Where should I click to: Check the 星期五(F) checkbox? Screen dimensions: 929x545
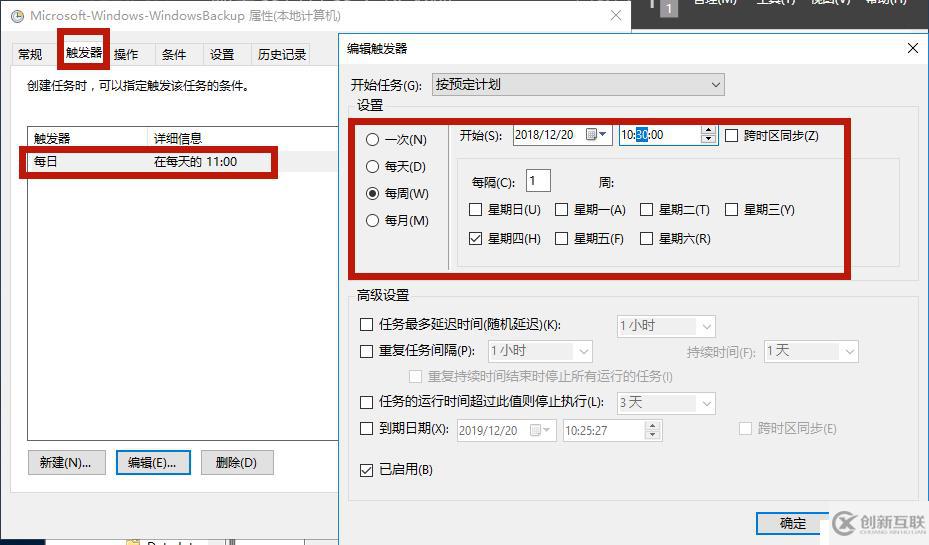tap(561, 238)
